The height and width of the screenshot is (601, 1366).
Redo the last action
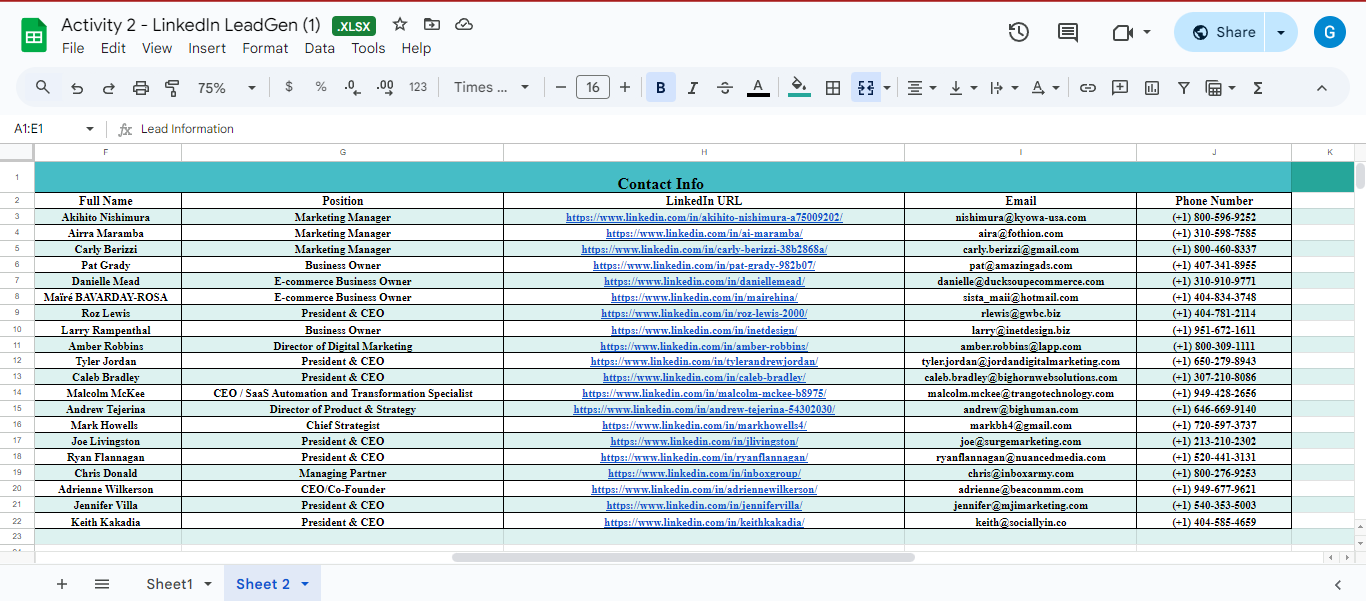[x=109, y=88]
